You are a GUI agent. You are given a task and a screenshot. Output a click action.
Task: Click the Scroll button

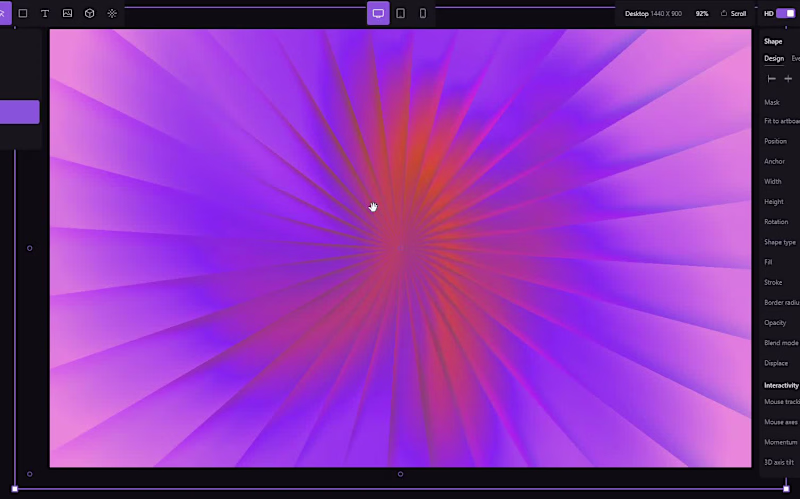coord(733,14)
